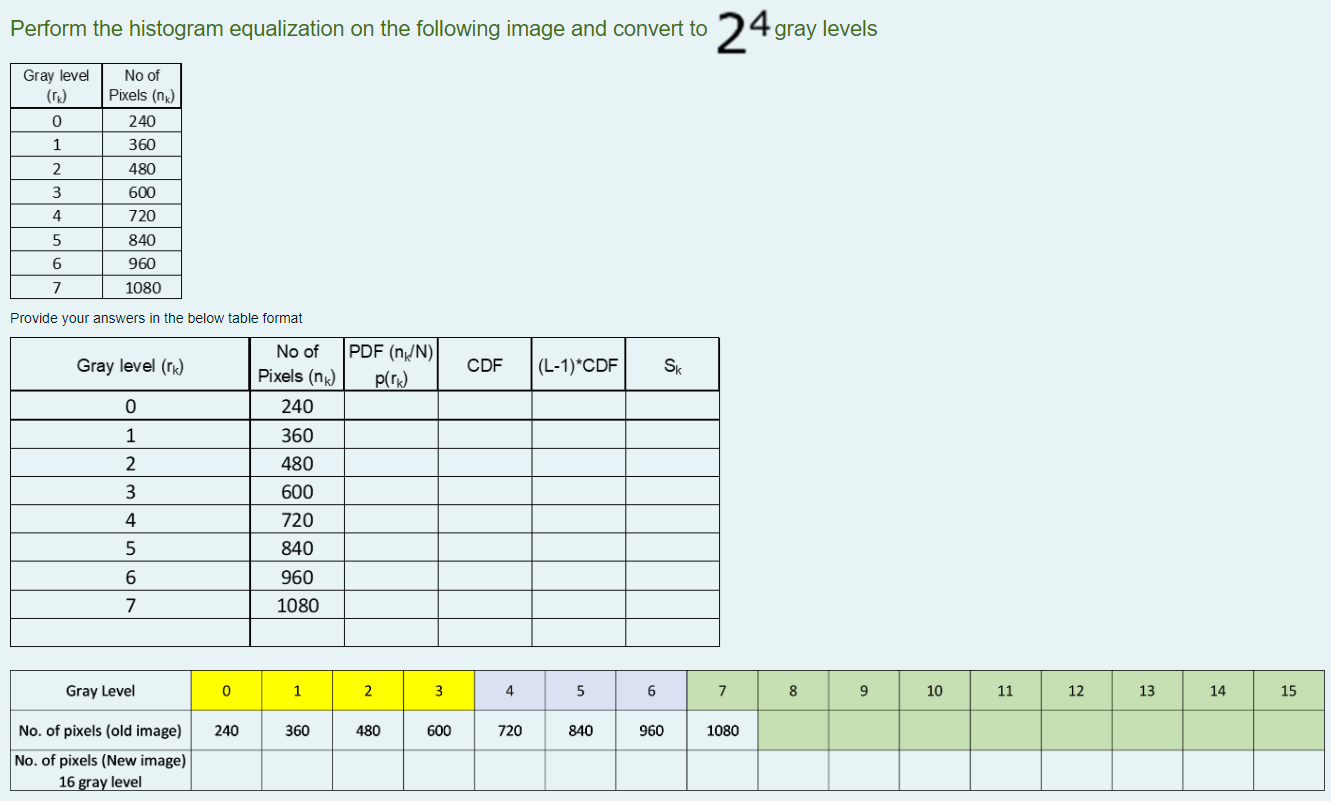
Task: Select 360 in the answer table pixels column
Action: pos(297,435)
